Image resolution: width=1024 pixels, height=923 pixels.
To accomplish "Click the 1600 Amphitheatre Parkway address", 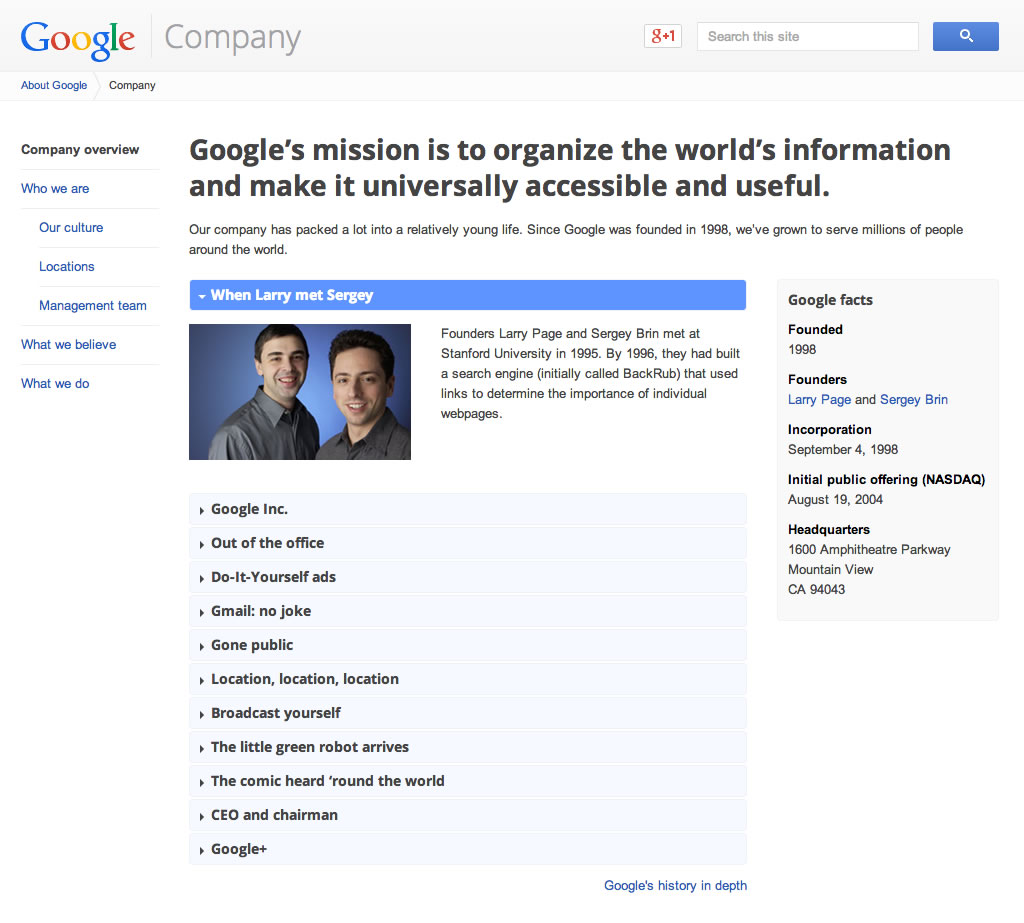I will point(869,549).
